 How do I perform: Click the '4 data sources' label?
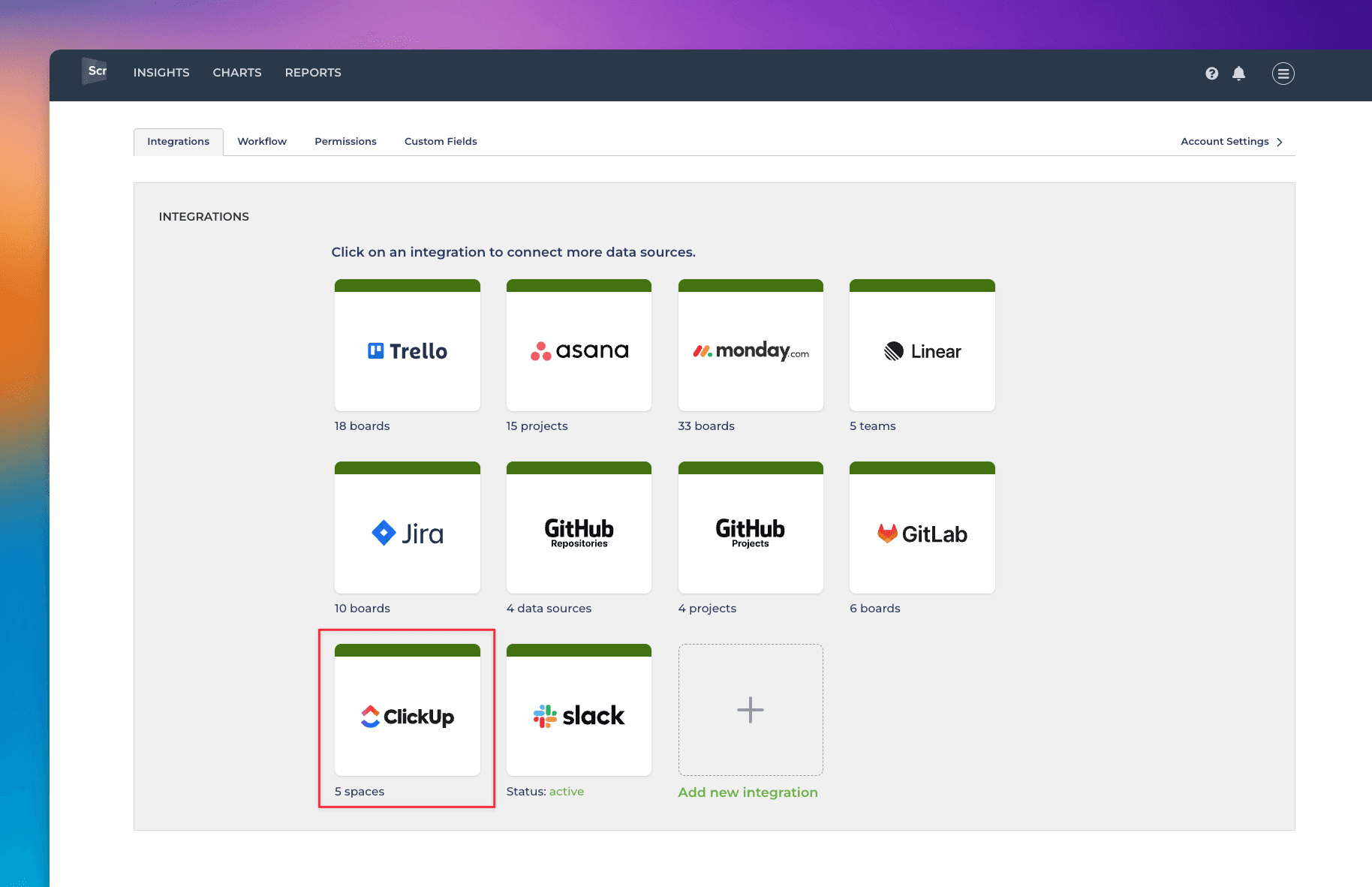click(x=549, y=609)
